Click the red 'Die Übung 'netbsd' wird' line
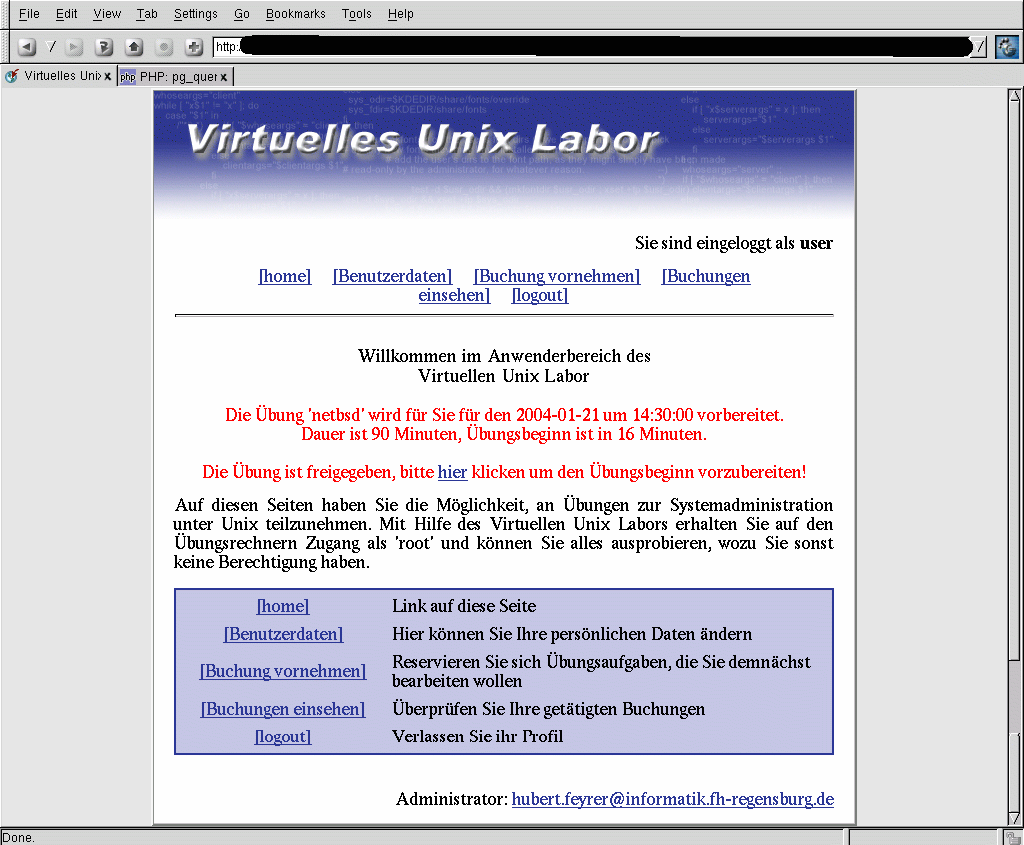 tap(504, 415)
